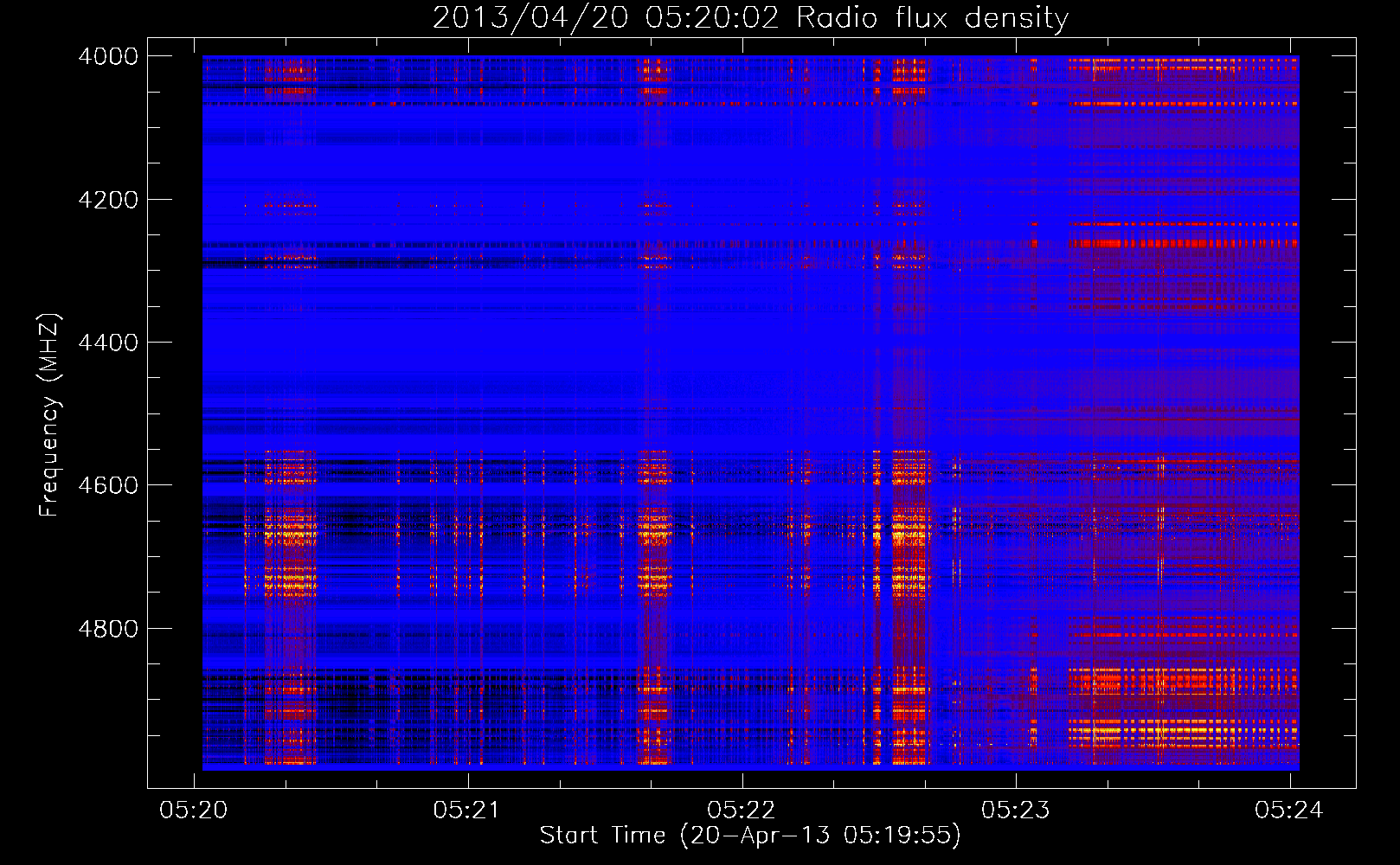Click the 05:21 time tick label
The height and width of the screenshot is (865, 1400).
coord(467,810)
